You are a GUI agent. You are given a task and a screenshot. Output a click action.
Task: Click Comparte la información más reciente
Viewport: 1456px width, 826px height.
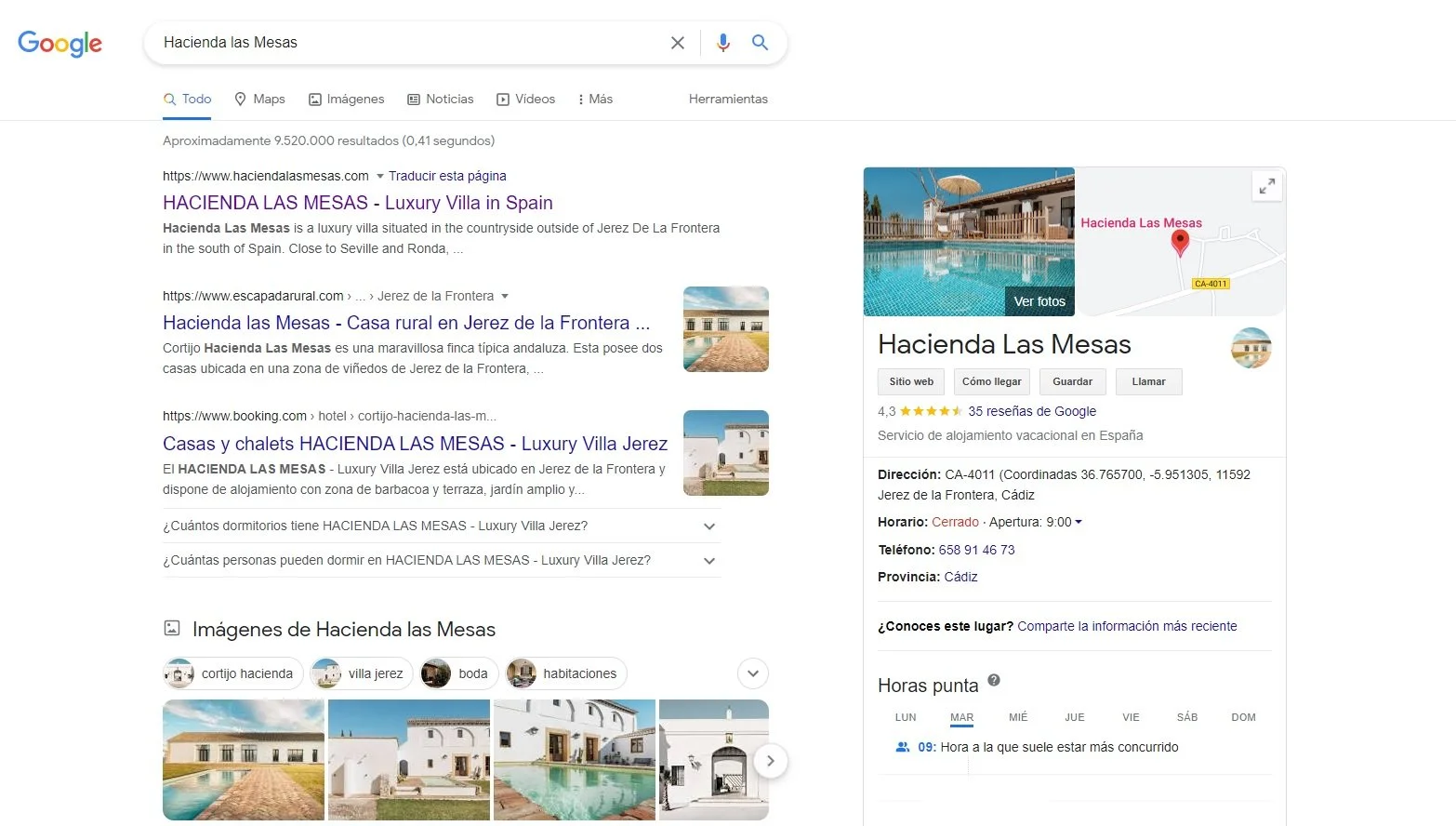pyautogui.click(x=1127, y=626)
